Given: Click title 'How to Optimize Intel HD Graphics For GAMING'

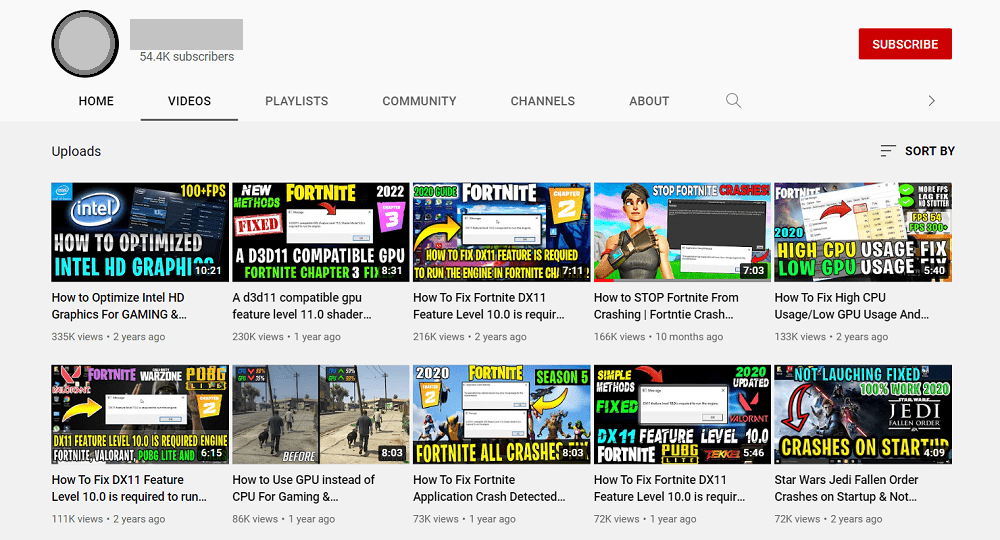Looking at the screenshot, I should 119,306.
